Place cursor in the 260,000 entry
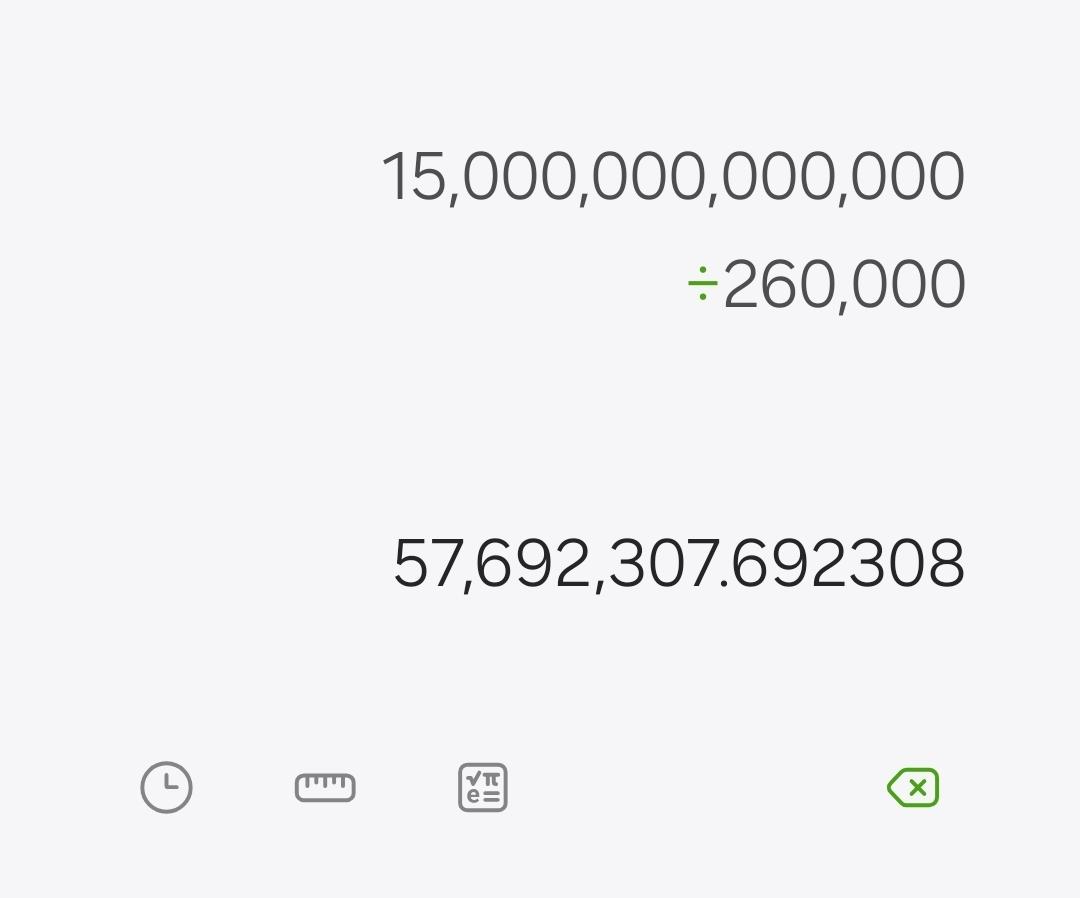This screenshot has height=898, width=1080. pos(843,285)
